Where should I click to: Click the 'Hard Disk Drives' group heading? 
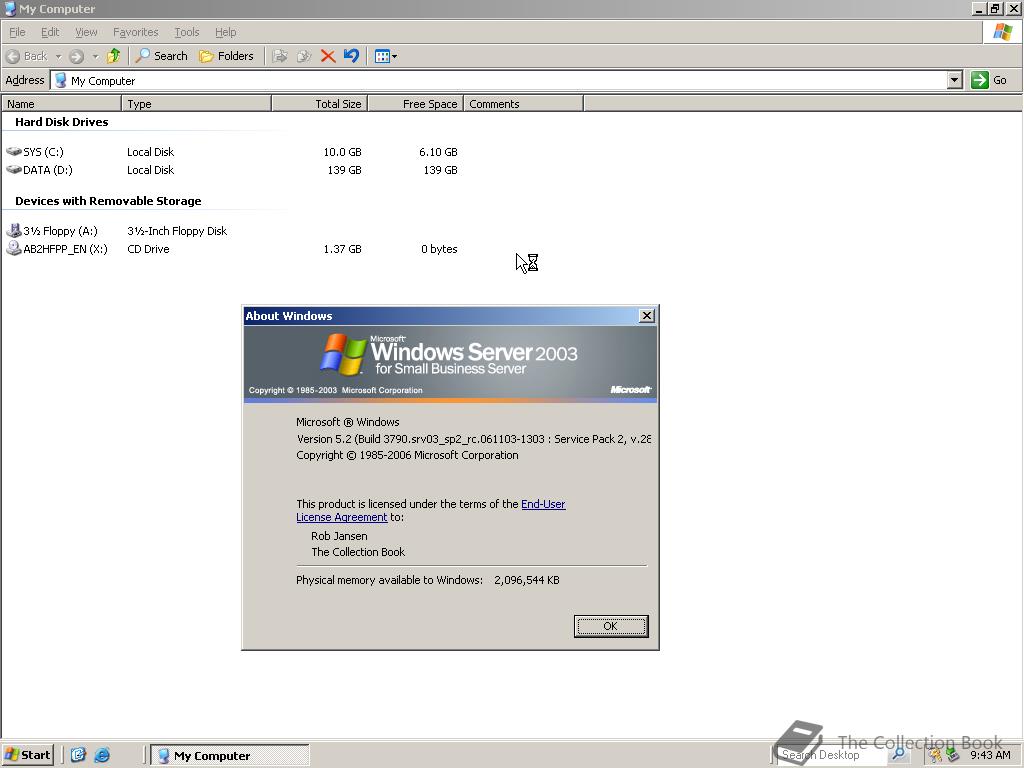61,122
